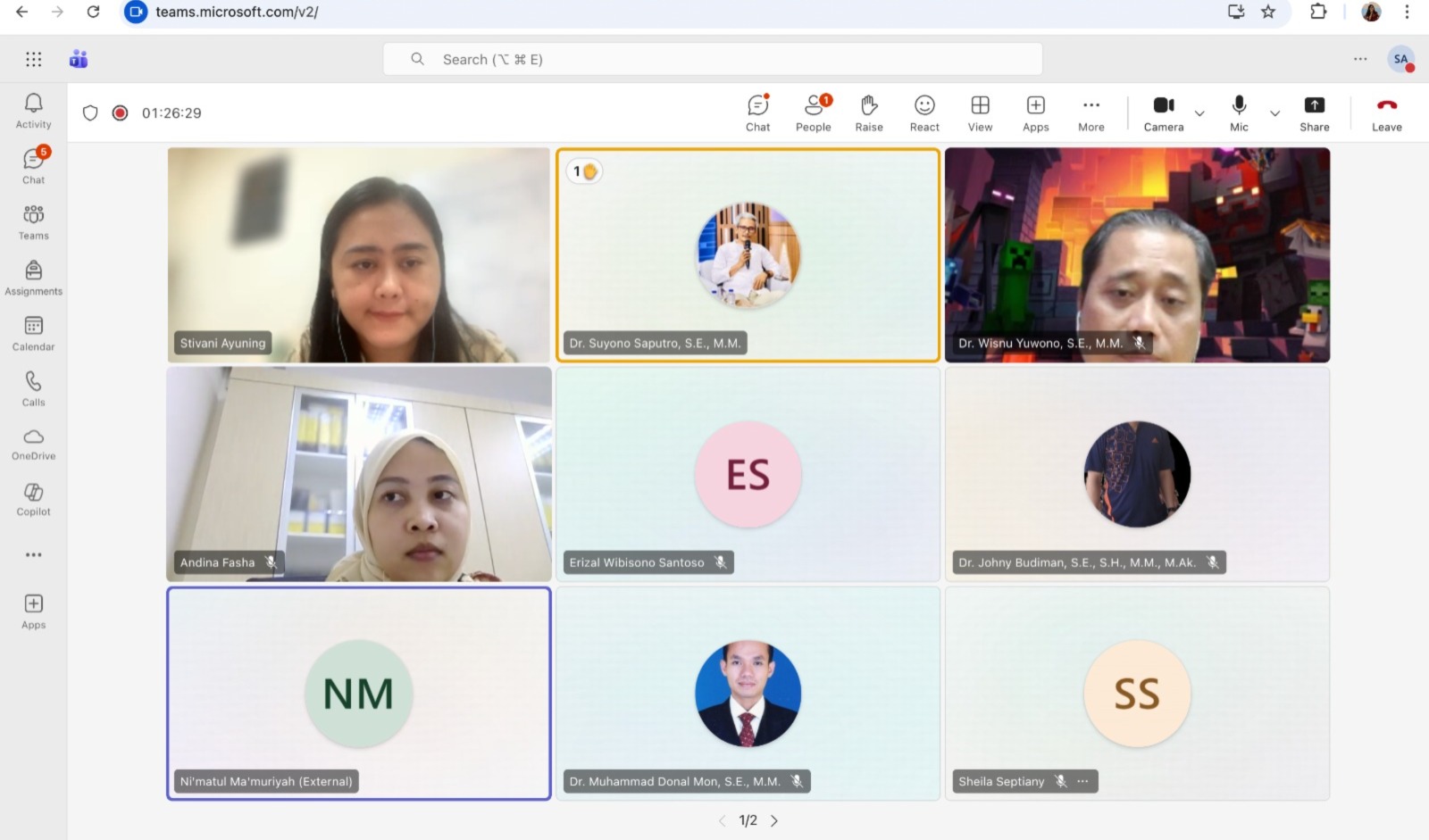The image size is (1429, 840).
Task: Open the Teams tab in the sidebar
Action: (33, 221)
